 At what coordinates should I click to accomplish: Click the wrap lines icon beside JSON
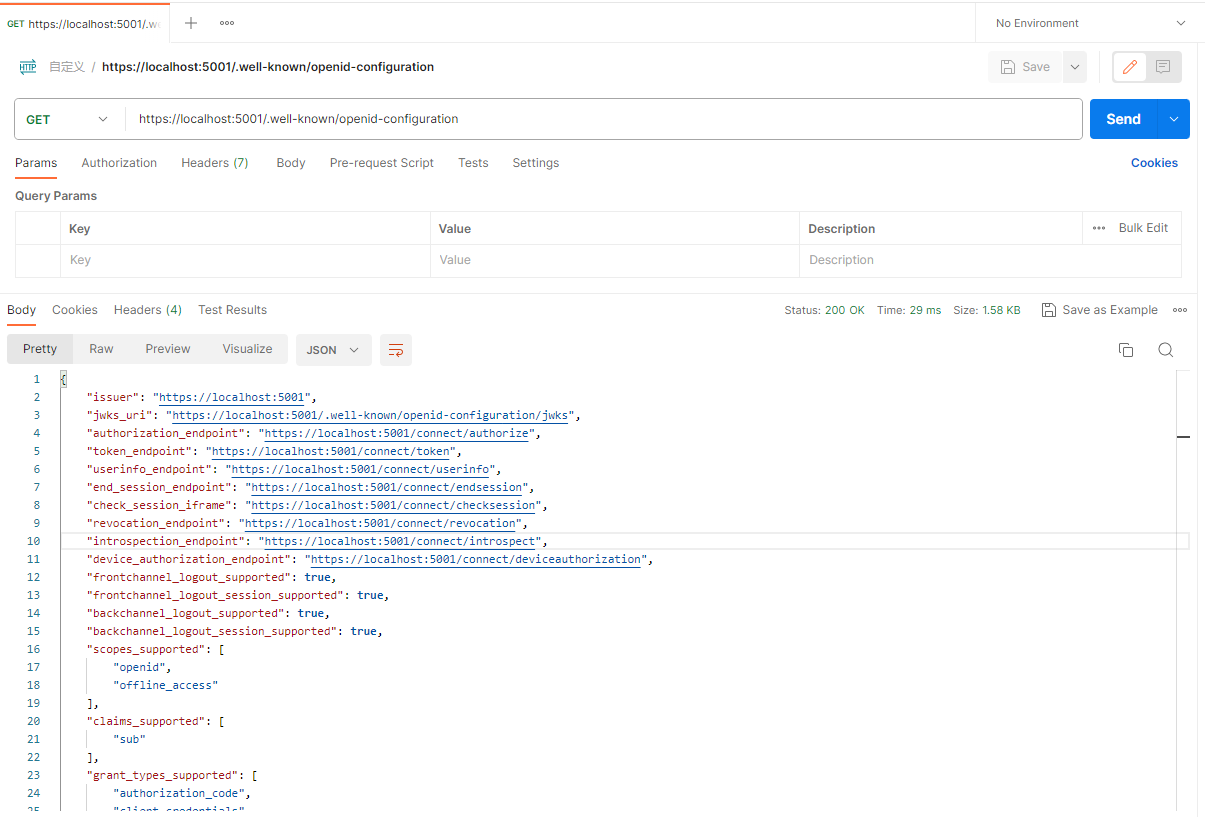[396, 350]
